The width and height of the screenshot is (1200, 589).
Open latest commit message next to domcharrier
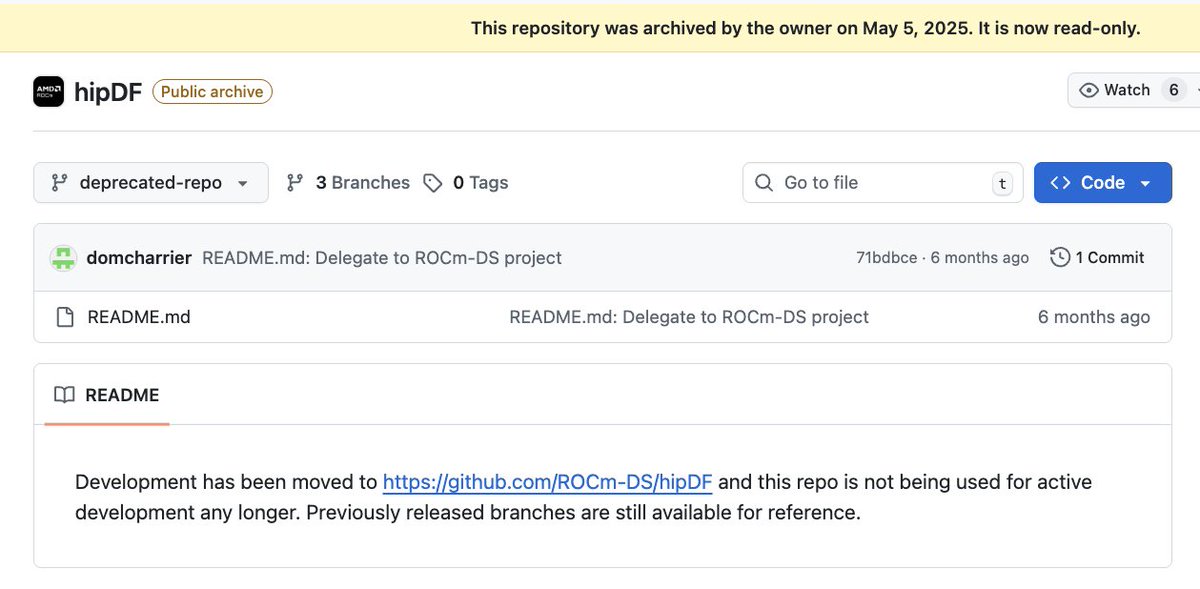[x=382, y=258]
